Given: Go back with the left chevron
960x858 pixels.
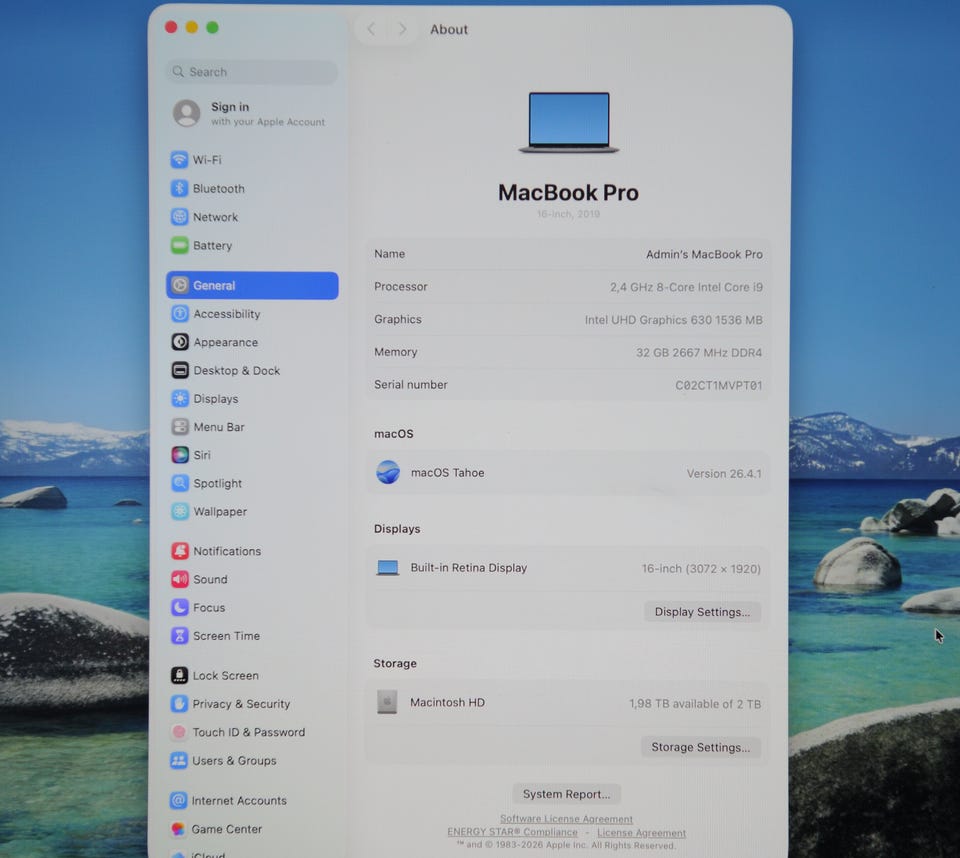Looking at the screenshot, I should (371, 29).
